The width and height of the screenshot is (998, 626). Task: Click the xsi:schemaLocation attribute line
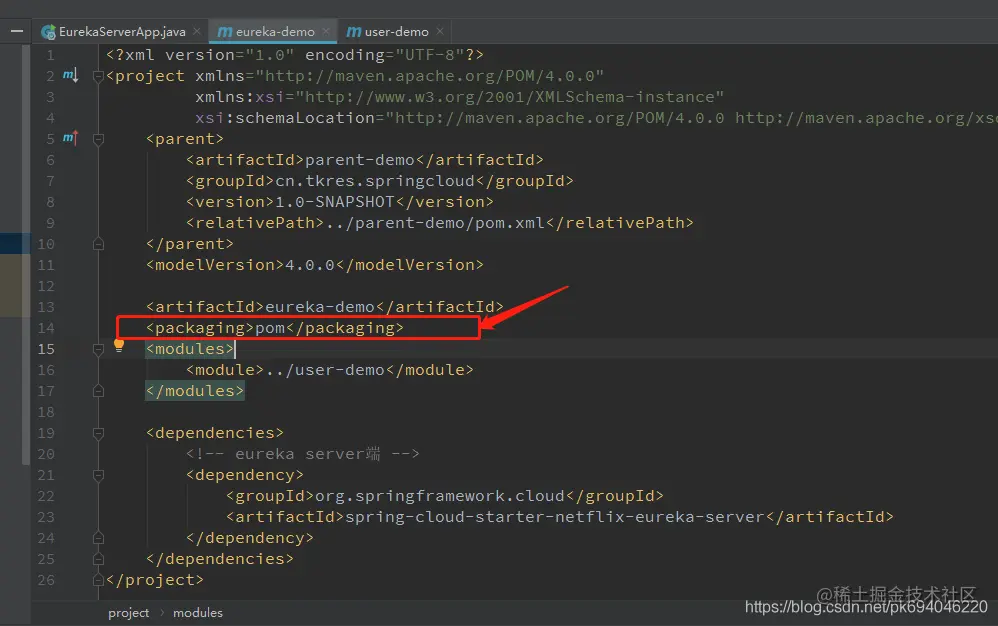click(596, 118)
